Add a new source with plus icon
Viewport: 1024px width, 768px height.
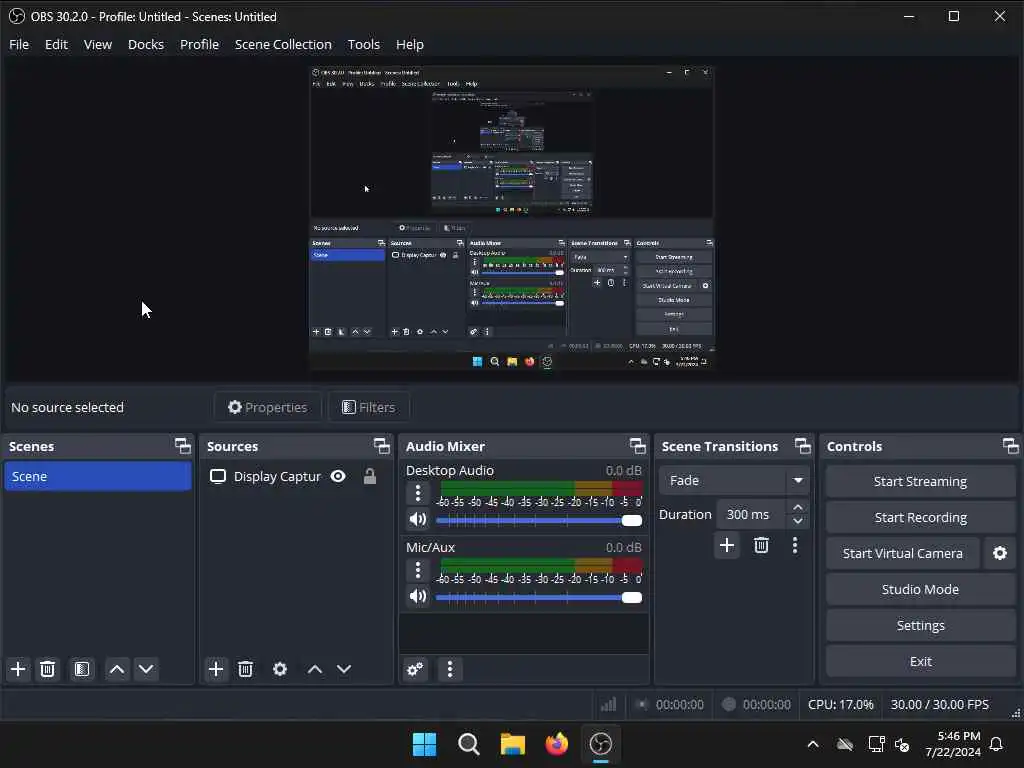[216, 669]
